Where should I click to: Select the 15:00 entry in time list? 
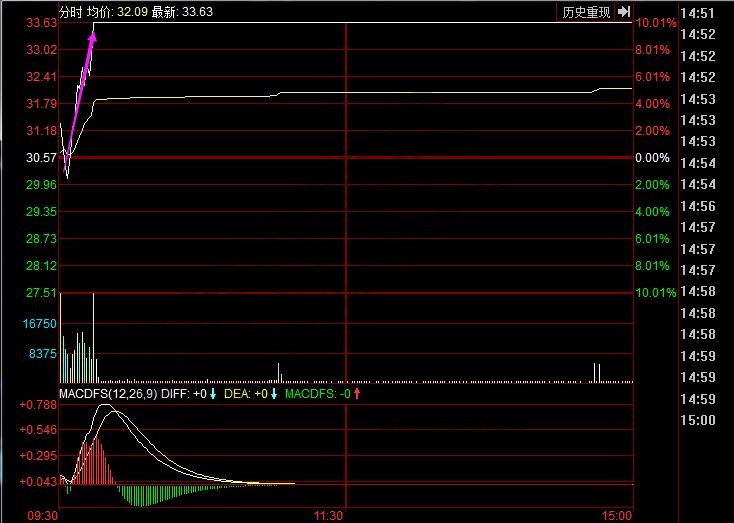(x=696, y=420)
